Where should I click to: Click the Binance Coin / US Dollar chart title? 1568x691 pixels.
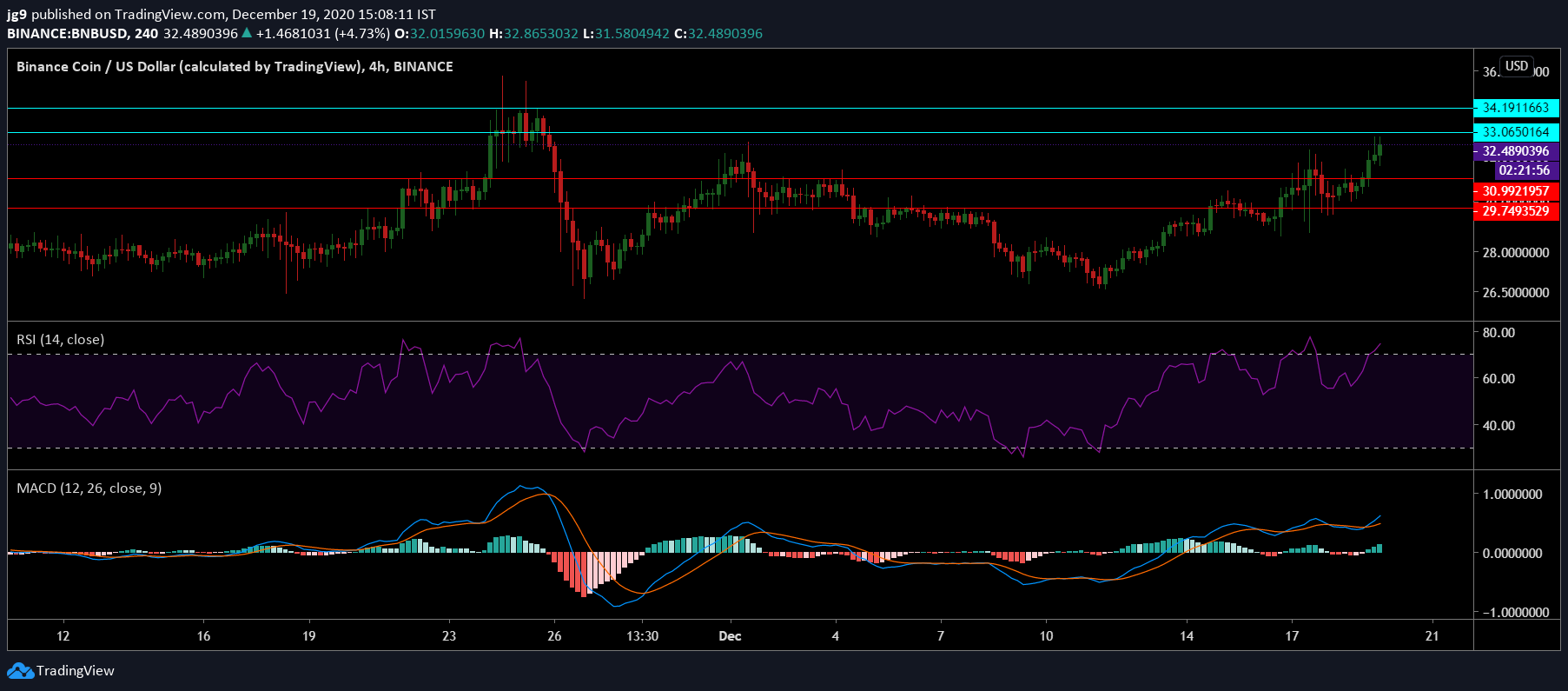click(235, 67)
